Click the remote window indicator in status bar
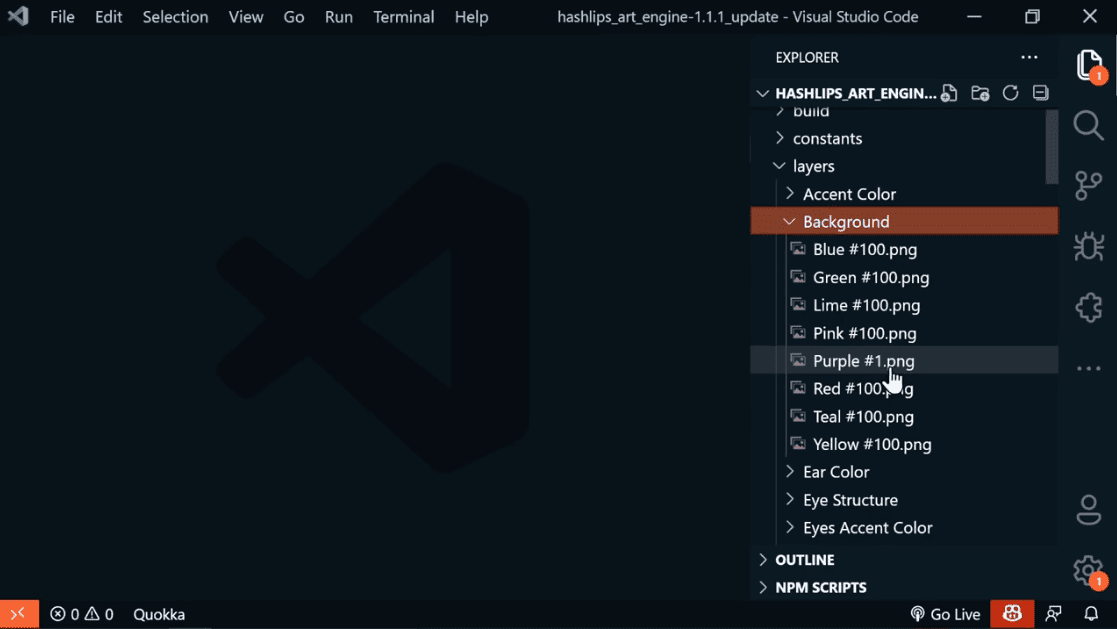The width and height of the screenshot is (1117, 629). (19, 614)
